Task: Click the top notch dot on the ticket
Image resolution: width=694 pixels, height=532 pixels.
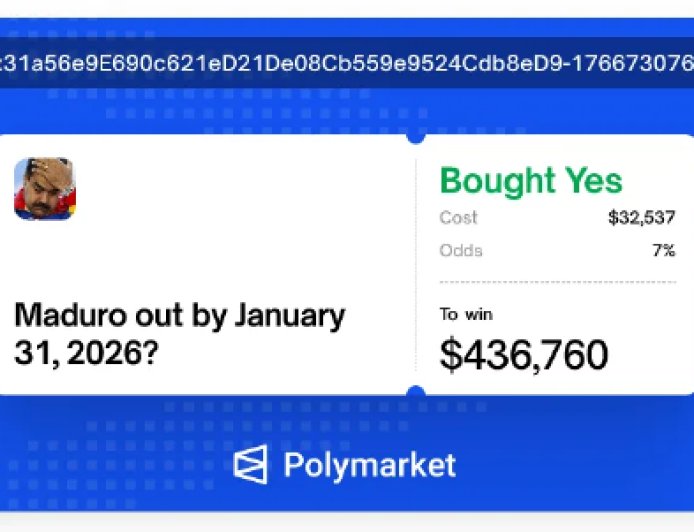Action: 416,136
